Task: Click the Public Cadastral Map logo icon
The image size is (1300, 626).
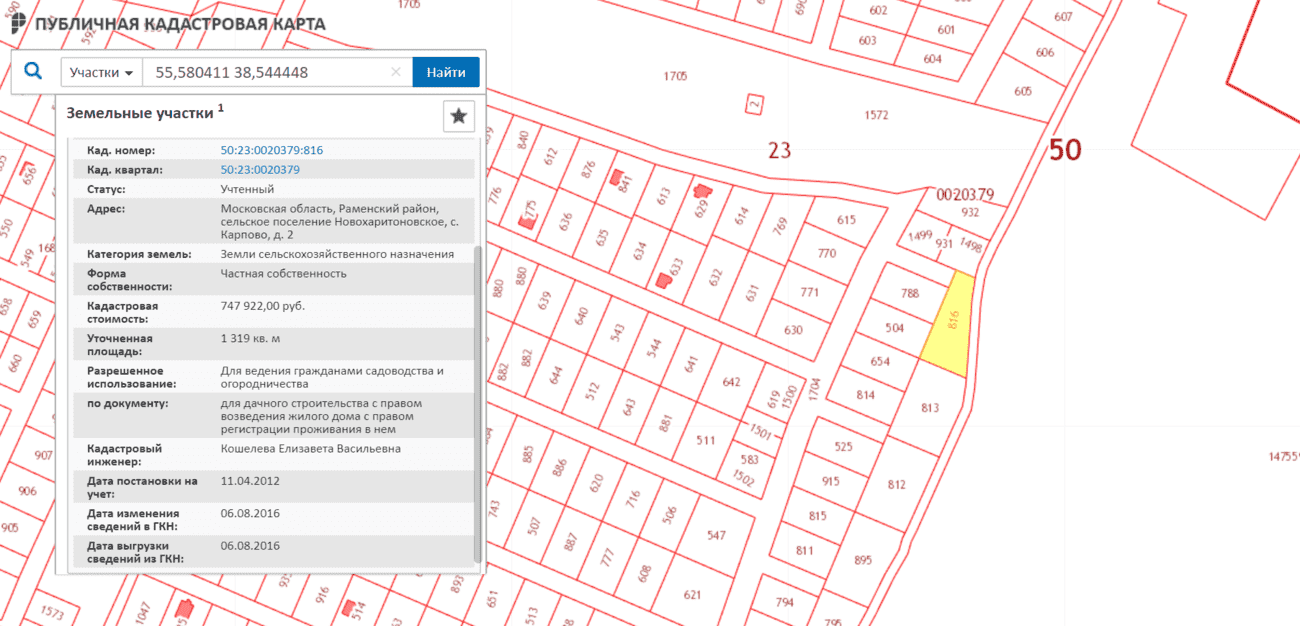Action: pyautogui.click(x=19, y=24)
